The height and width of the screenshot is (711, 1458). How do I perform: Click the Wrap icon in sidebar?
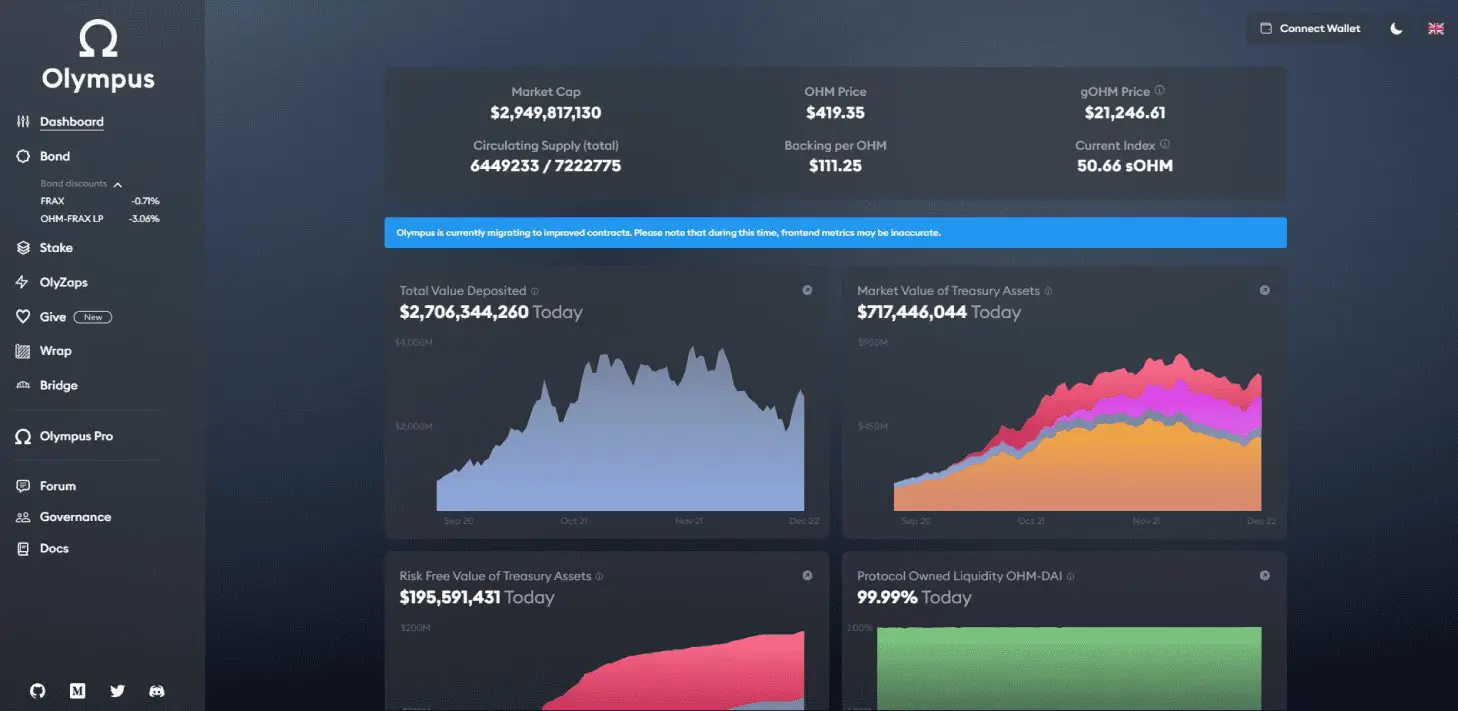click(23, 351)
